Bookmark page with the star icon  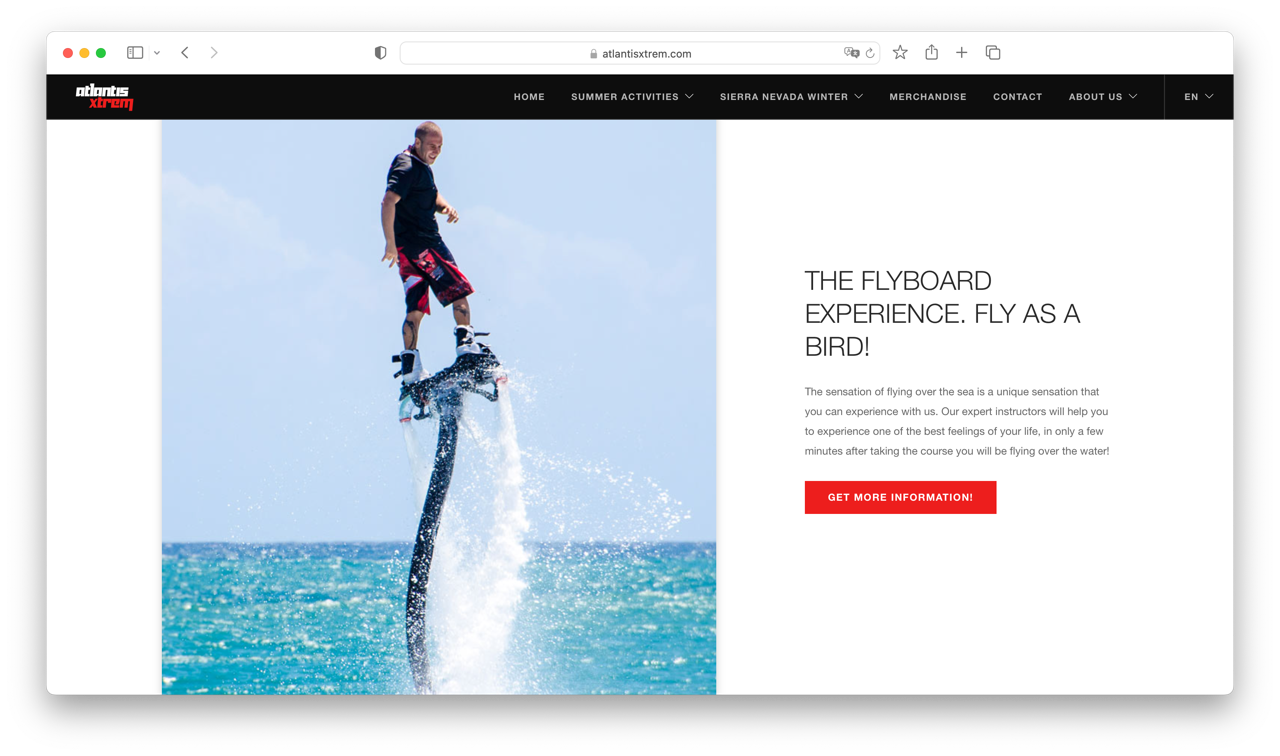[x=900, y=53]
